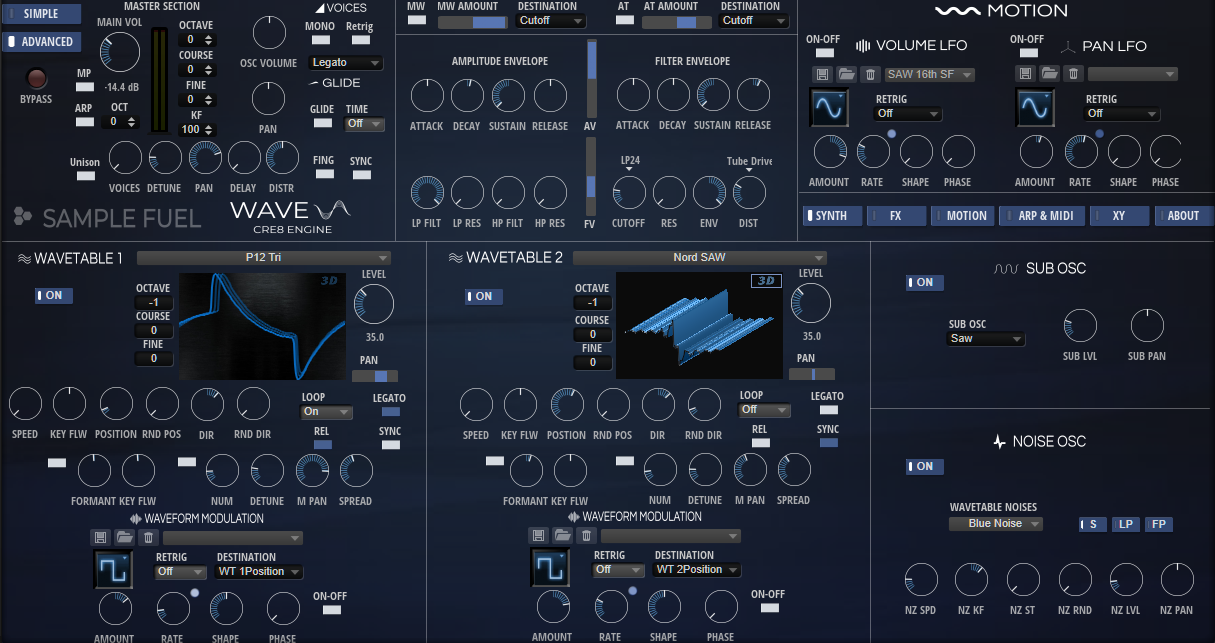The height and width of the screenshot is (643, 1215).
Task: Open Volume LFO preset folder
Action: [846, 74]
